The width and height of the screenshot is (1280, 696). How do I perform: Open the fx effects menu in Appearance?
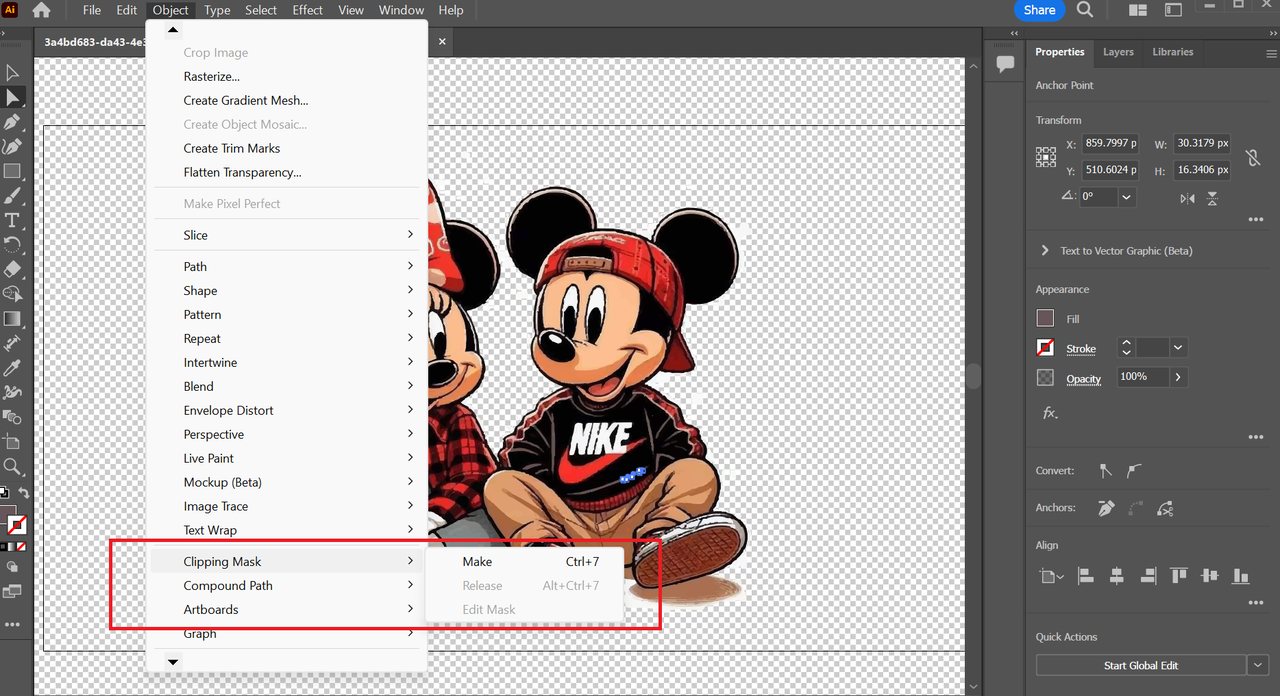(x=1050, y=412)
